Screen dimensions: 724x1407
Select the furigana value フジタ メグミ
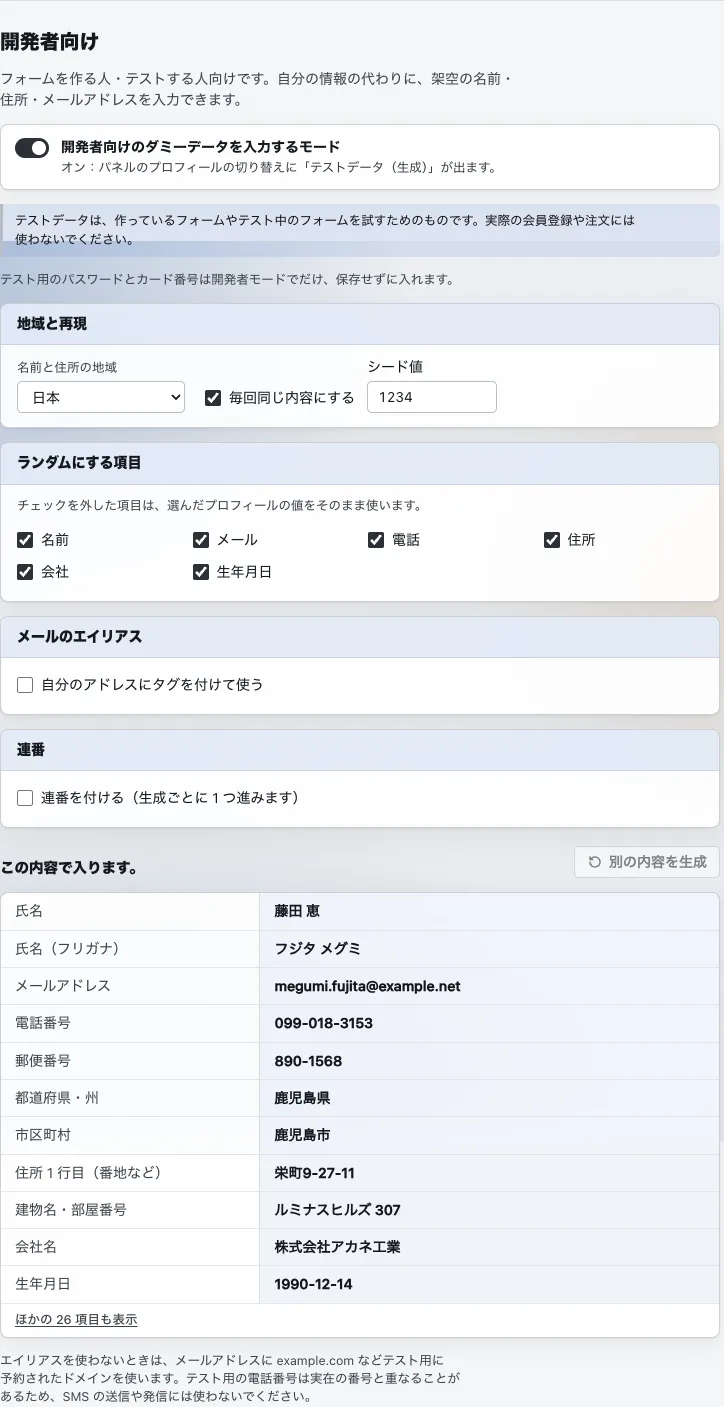point(318,948)
